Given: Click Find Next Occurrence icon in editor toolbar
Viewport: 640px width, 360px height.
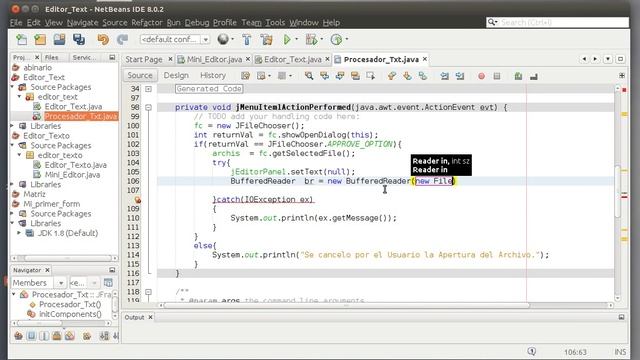Looking at the screenshot, I should tap(340, 76).
